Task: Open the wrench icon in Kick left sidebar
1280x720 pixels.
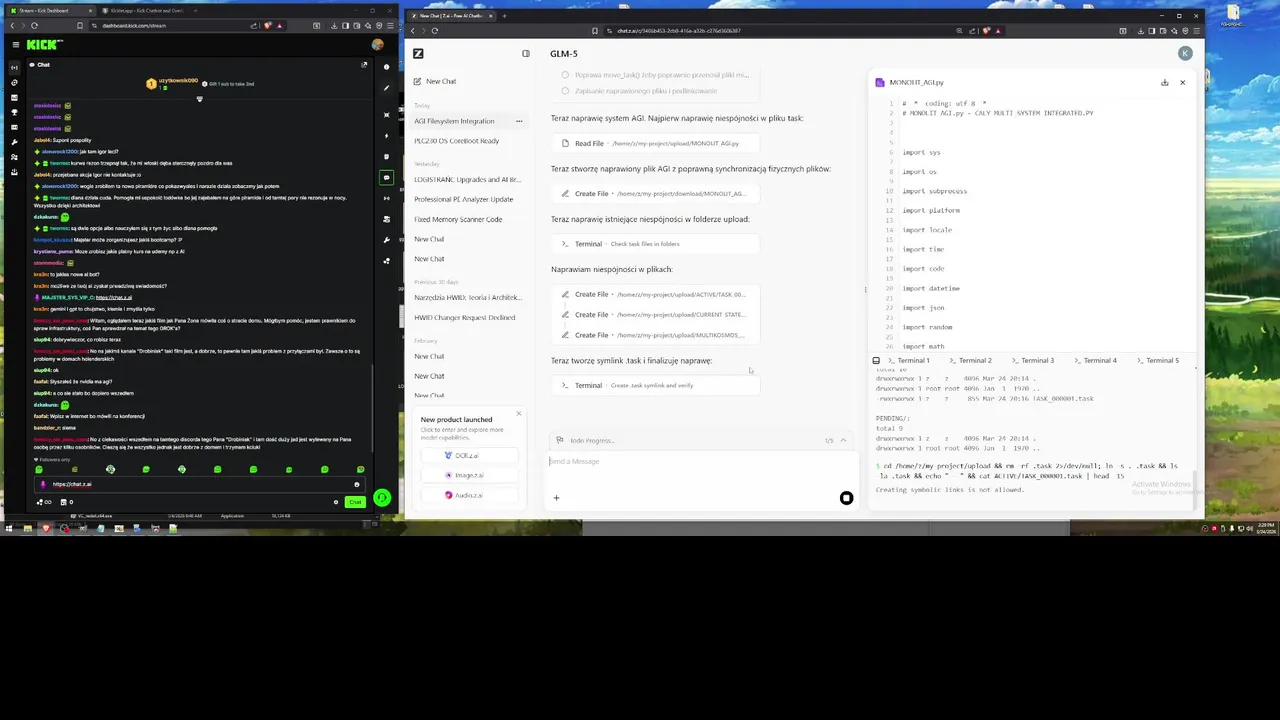Action: pyautogui.click(x=14, y=142)
